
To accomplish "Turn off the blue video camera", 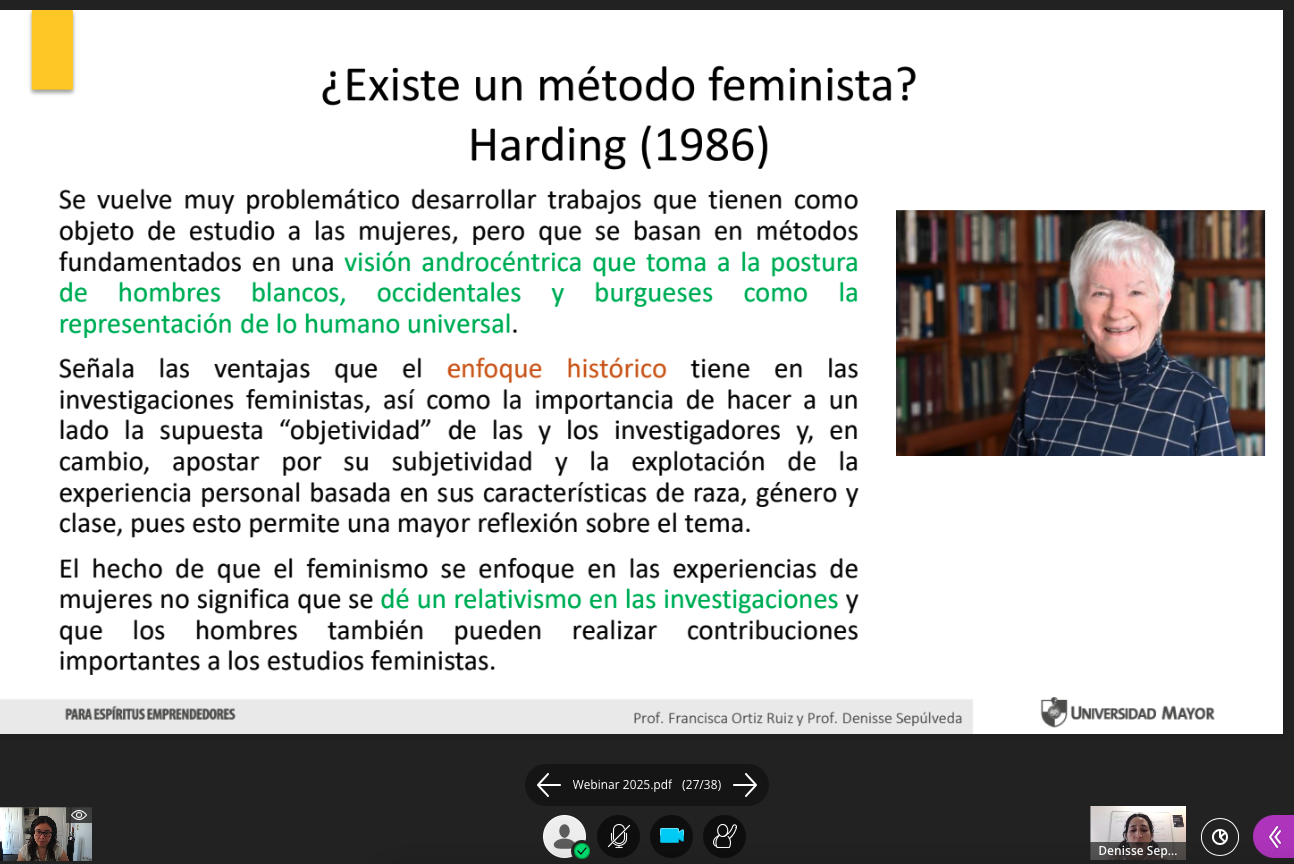I will pos(672,836).
